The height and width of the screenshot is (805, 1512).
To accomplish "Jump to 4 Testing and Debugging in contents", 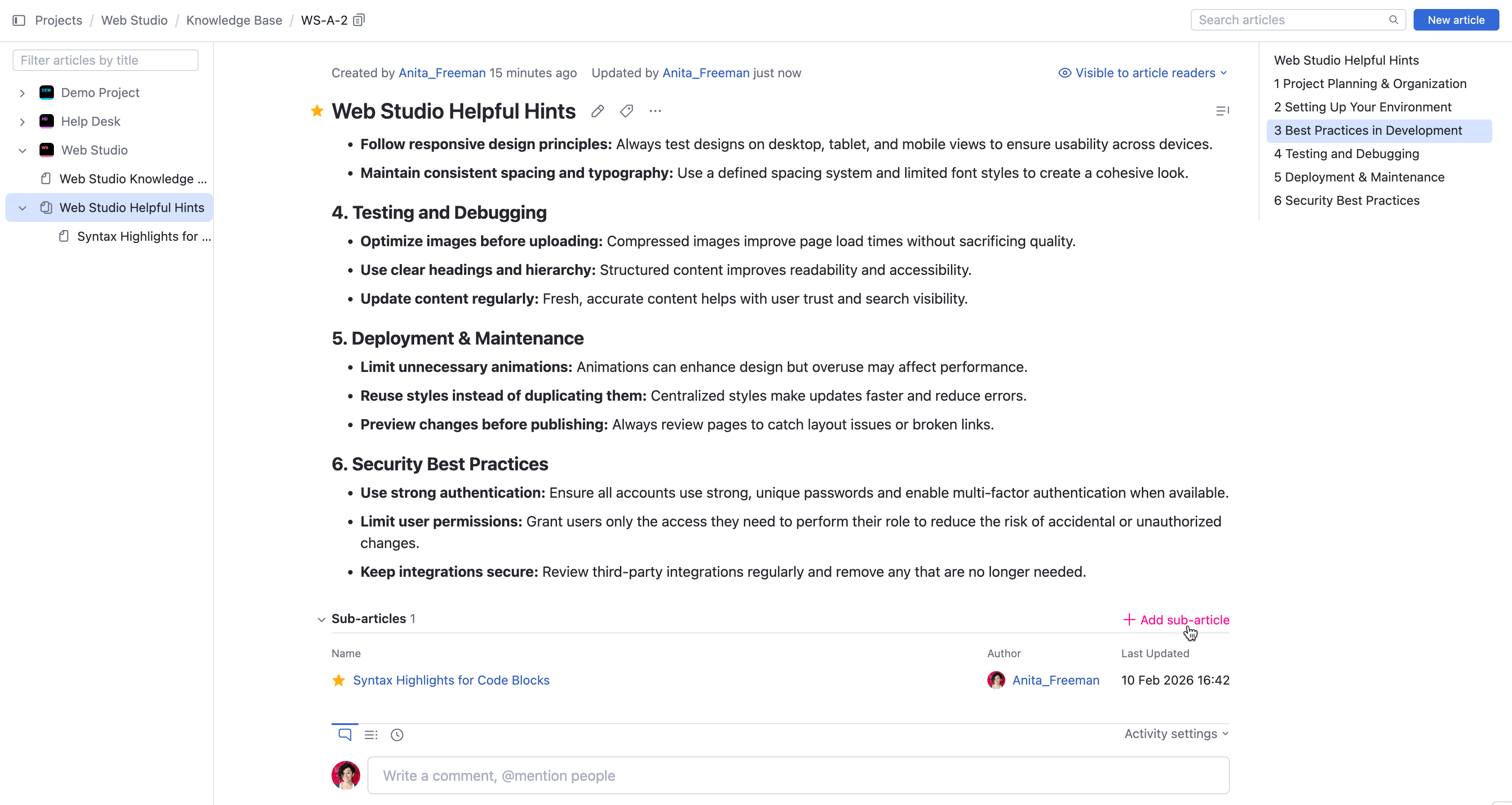I will [x=1346, y=154].
